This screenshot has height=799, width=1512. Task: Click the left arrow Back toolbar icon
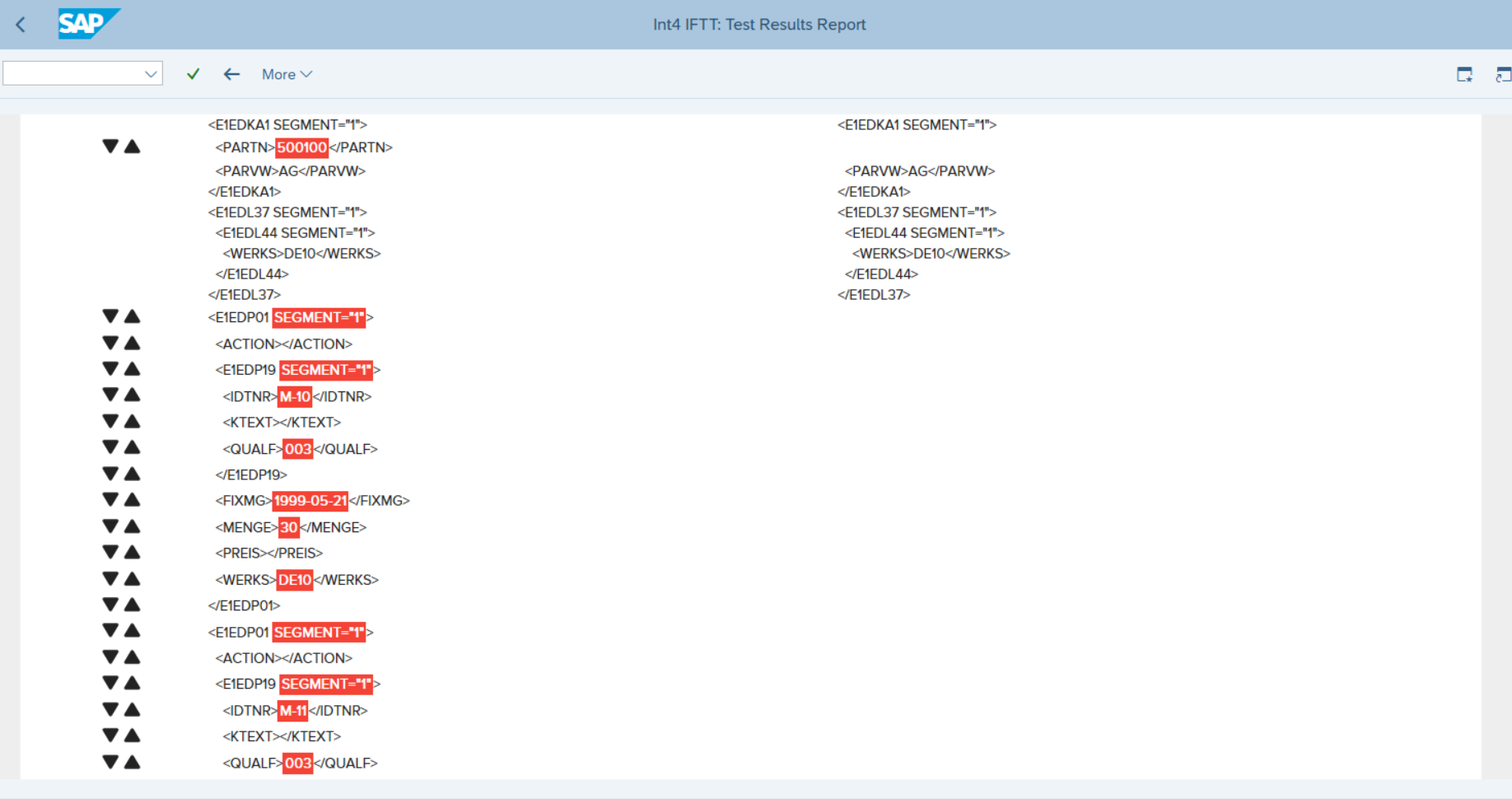tap(231, 74)
